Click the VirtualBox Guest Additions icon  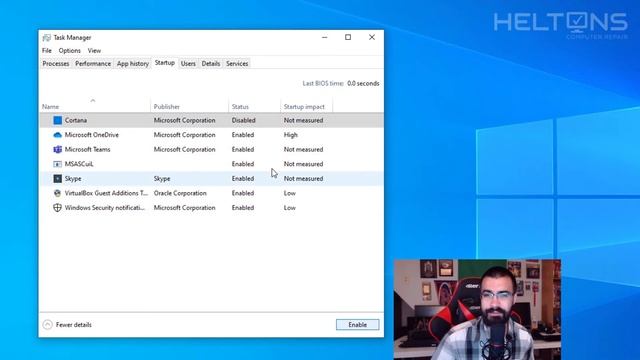(58, 193)
